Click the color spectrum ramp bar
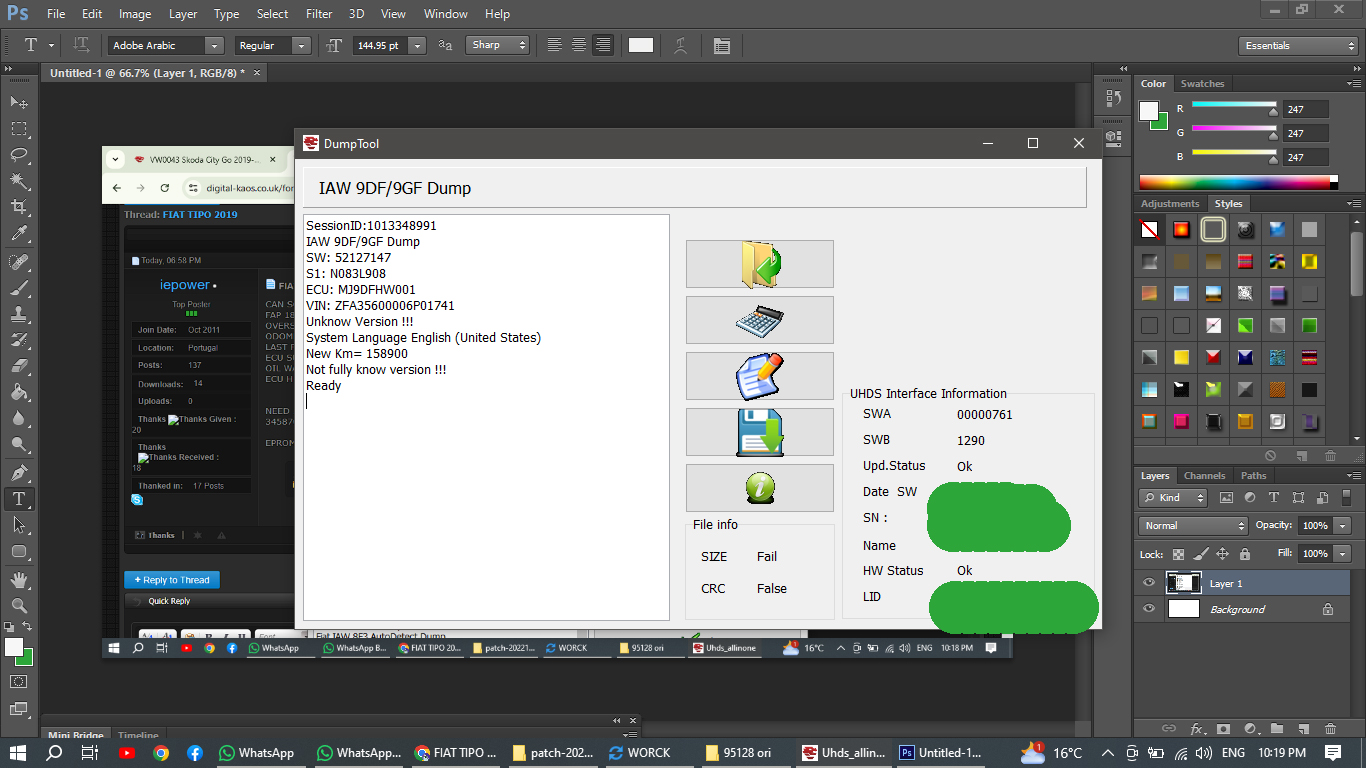The width and height of the screenshot is (1366, 768). 1238,182
